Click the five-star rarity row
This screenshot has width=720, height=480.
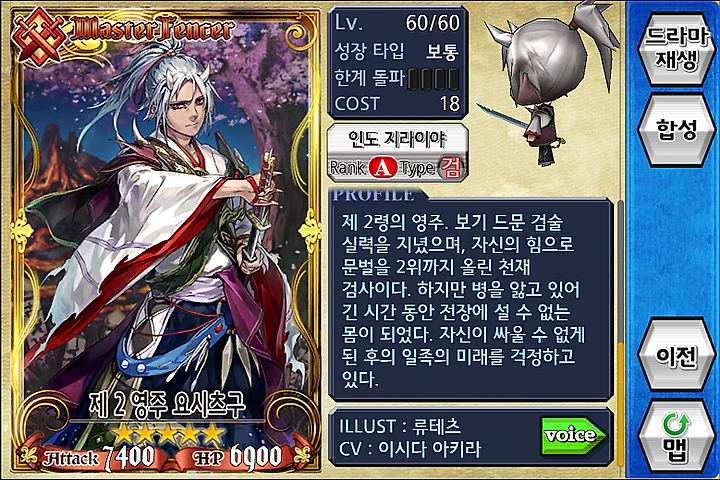click(167, 433)
